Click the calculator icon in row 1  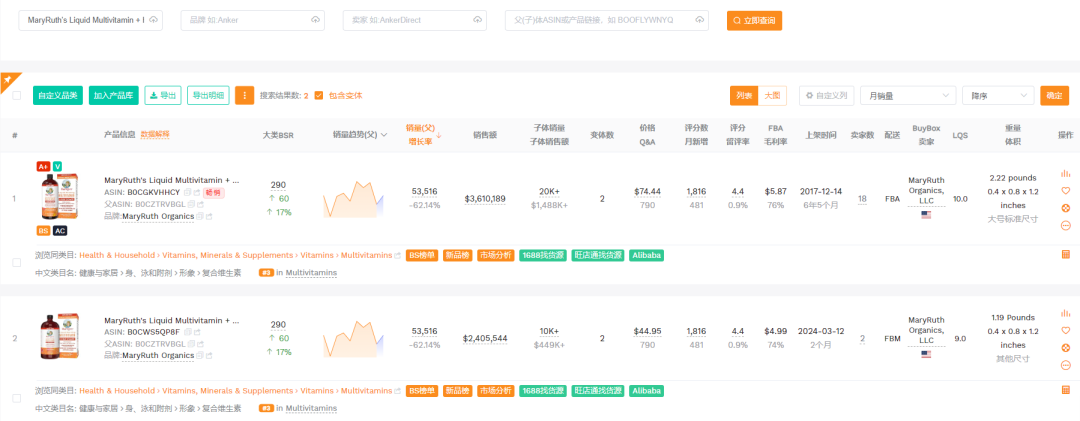1065,254
